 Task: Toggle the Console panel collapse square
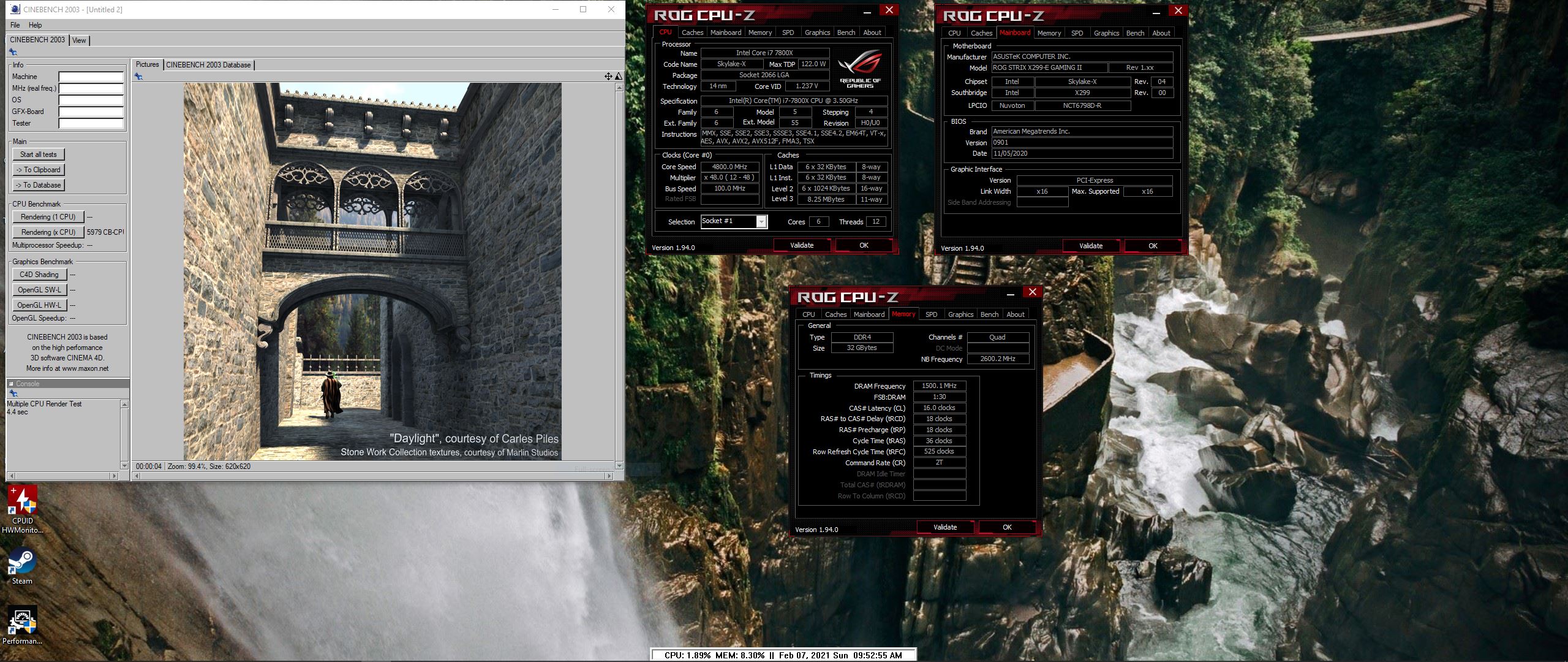click(x=11, y=384)
